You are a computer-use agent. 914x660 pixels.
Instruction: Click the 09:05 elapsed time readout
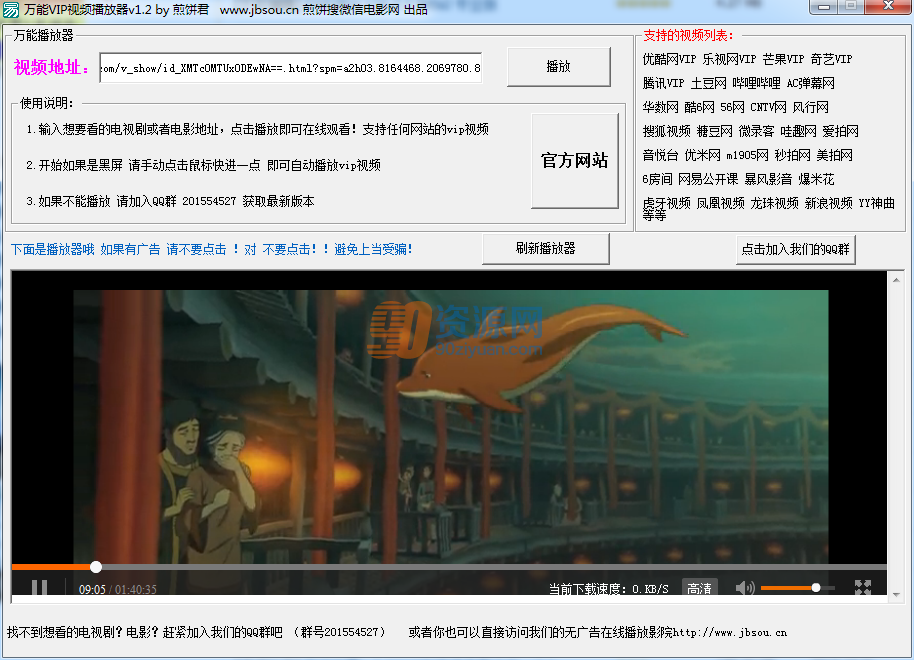point(92,589)
